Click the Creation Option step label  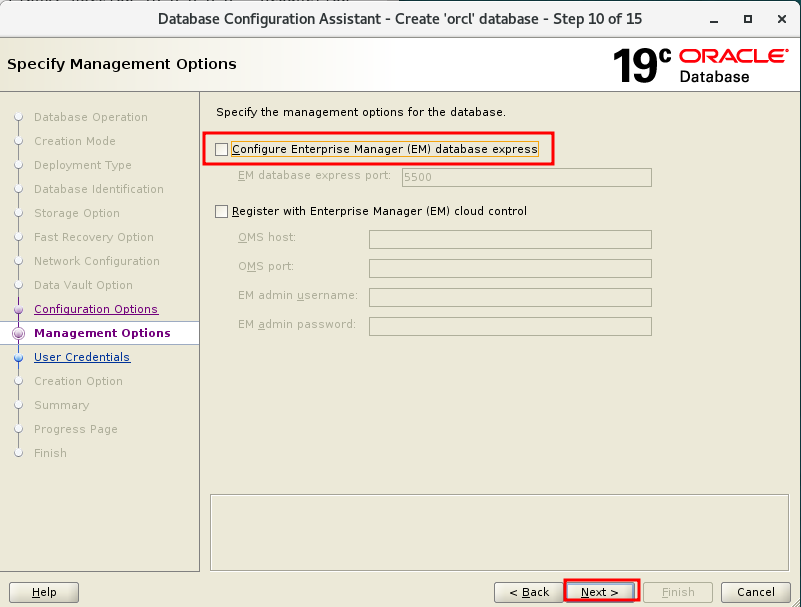point(78,381)
